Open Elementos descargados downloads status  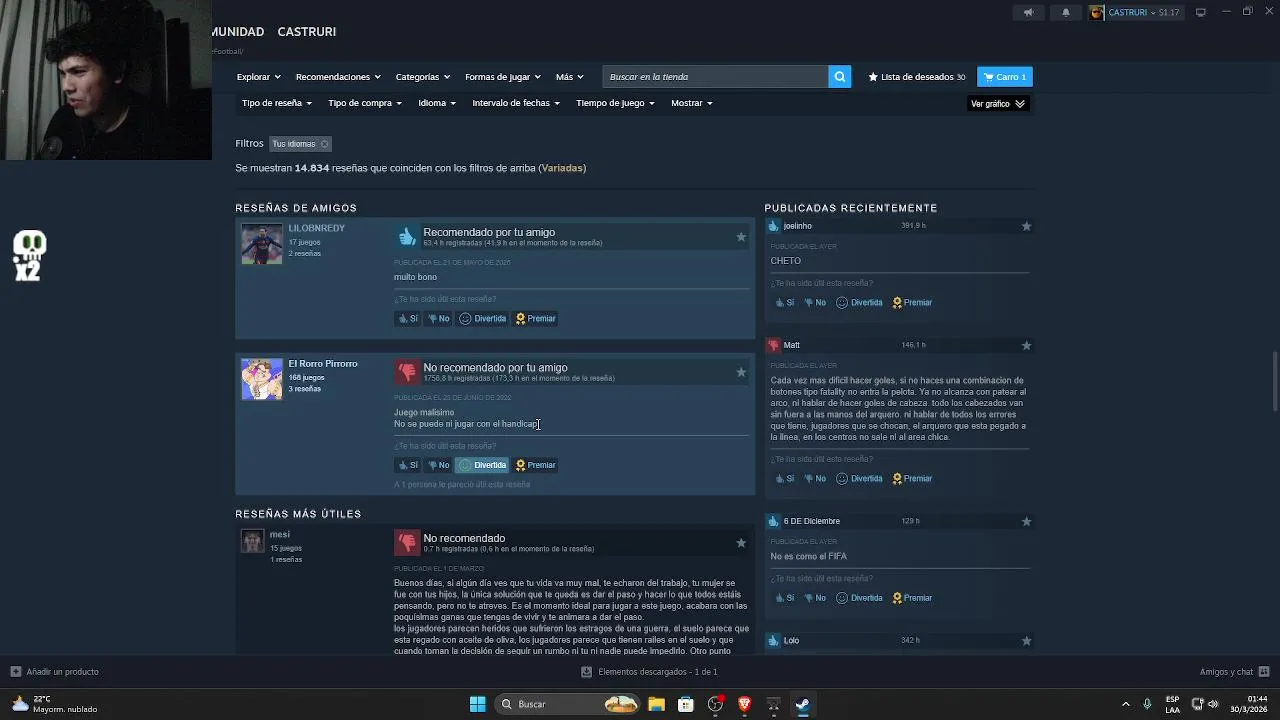click(649, 672)
